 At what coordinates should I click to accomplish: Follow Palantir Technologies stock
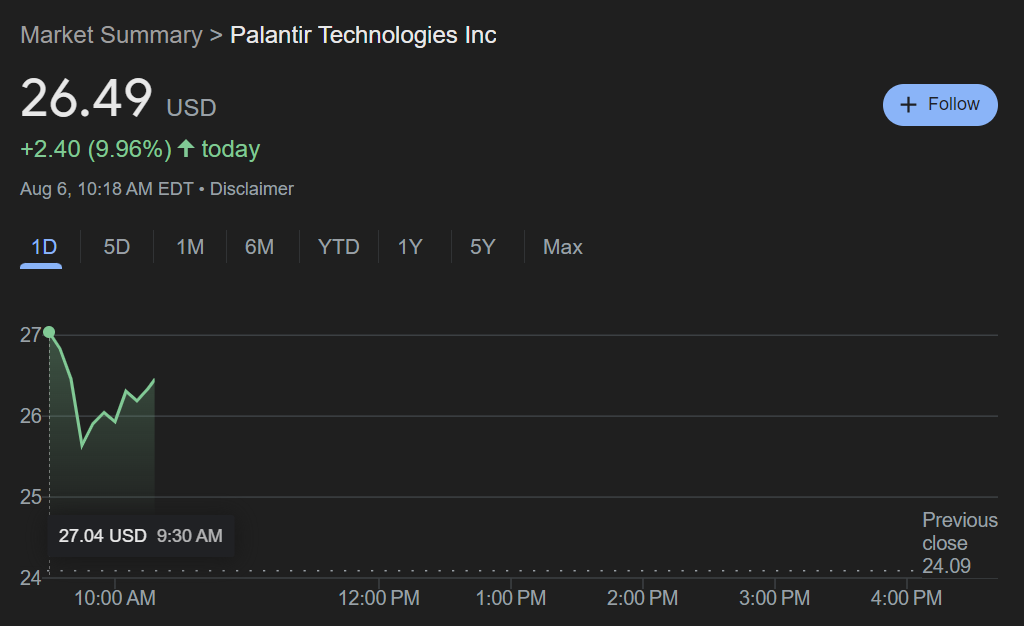click(940, 104)
